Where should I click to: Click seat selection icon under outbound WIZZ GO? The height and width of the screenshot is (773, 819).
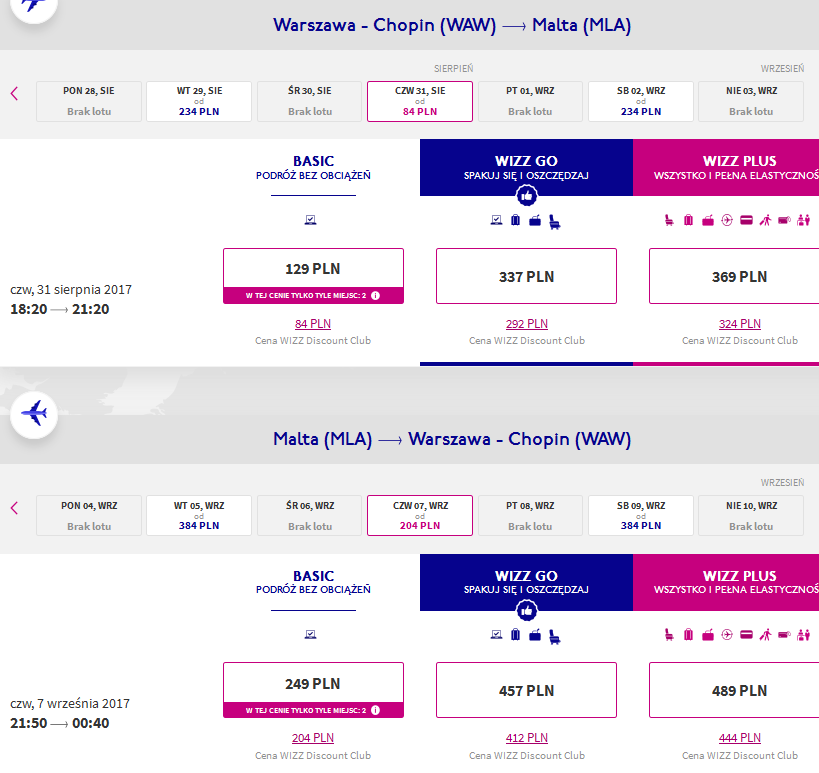pyautogui.click(x=555, y=222)
